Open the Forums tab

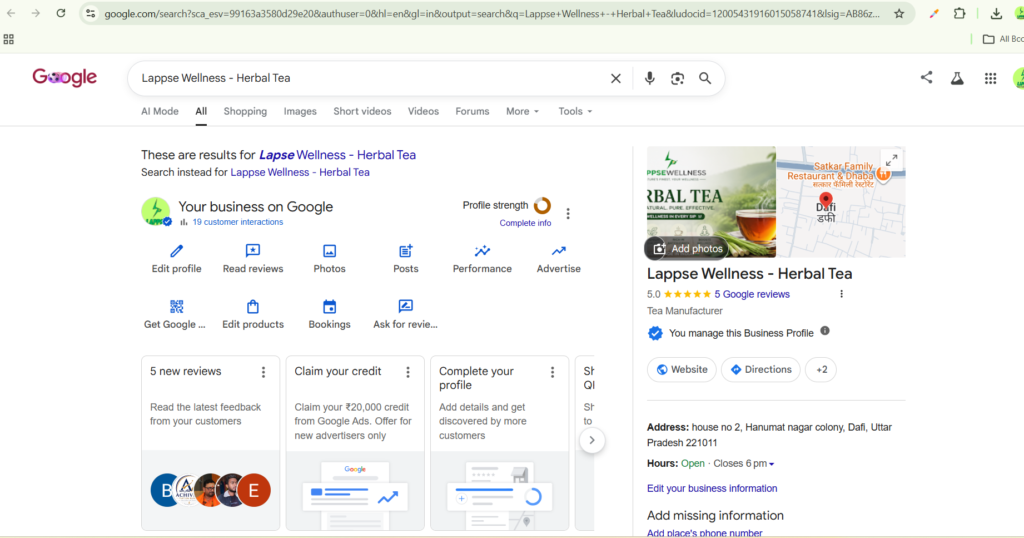(x=472, y=112)
